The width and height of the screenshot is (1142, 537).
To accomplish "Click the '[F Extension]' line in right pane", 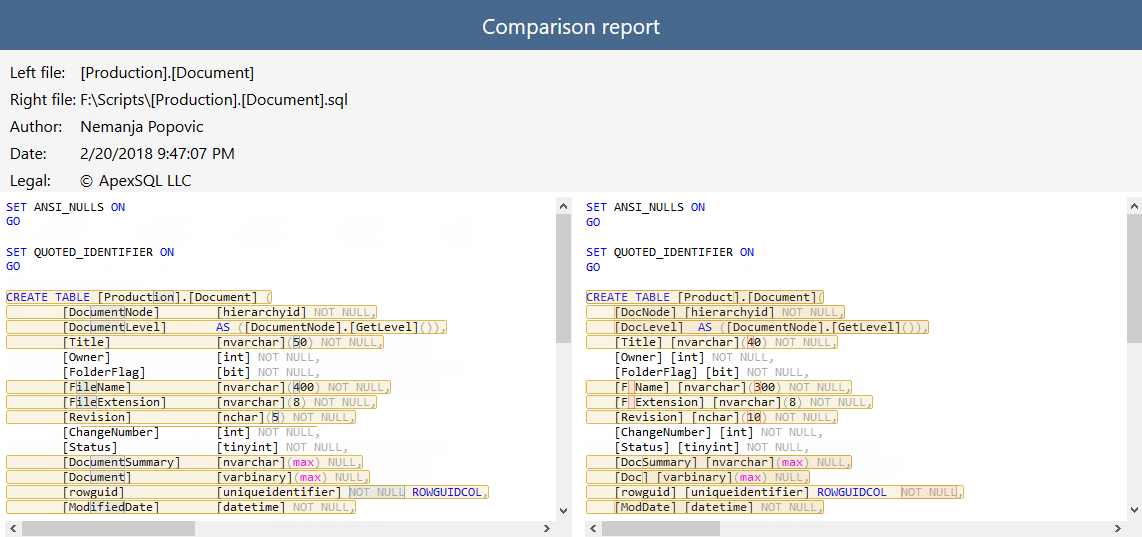I will pos(729,402).
